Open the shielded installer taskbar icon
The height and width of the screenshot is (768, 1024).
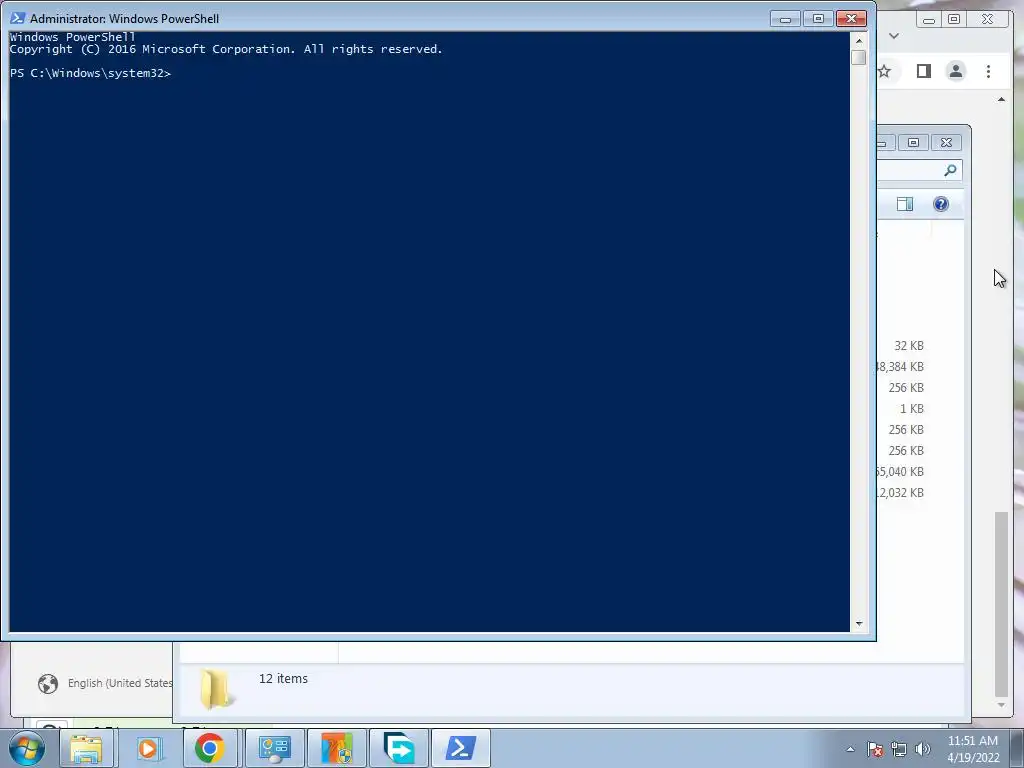(337, 748)
